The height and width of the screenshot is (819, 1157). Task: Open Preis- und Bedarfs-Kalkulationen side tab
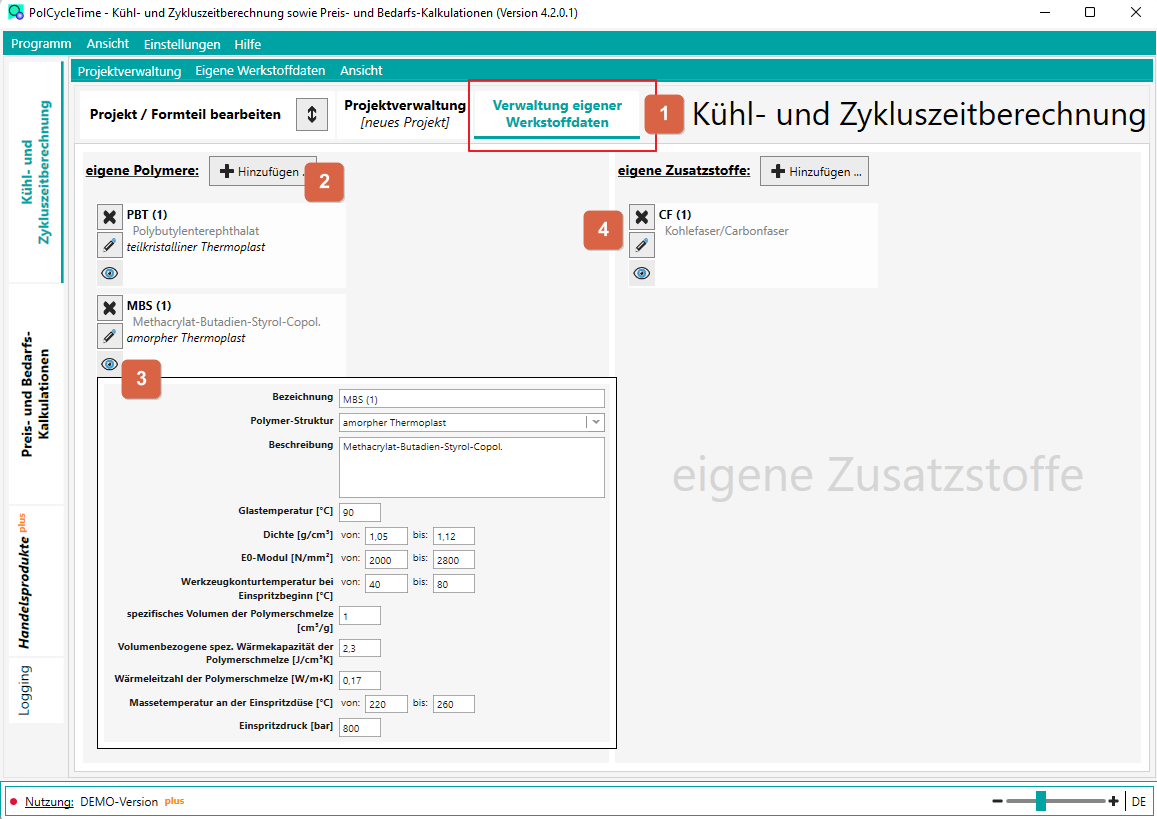click(x=36, y=393)
